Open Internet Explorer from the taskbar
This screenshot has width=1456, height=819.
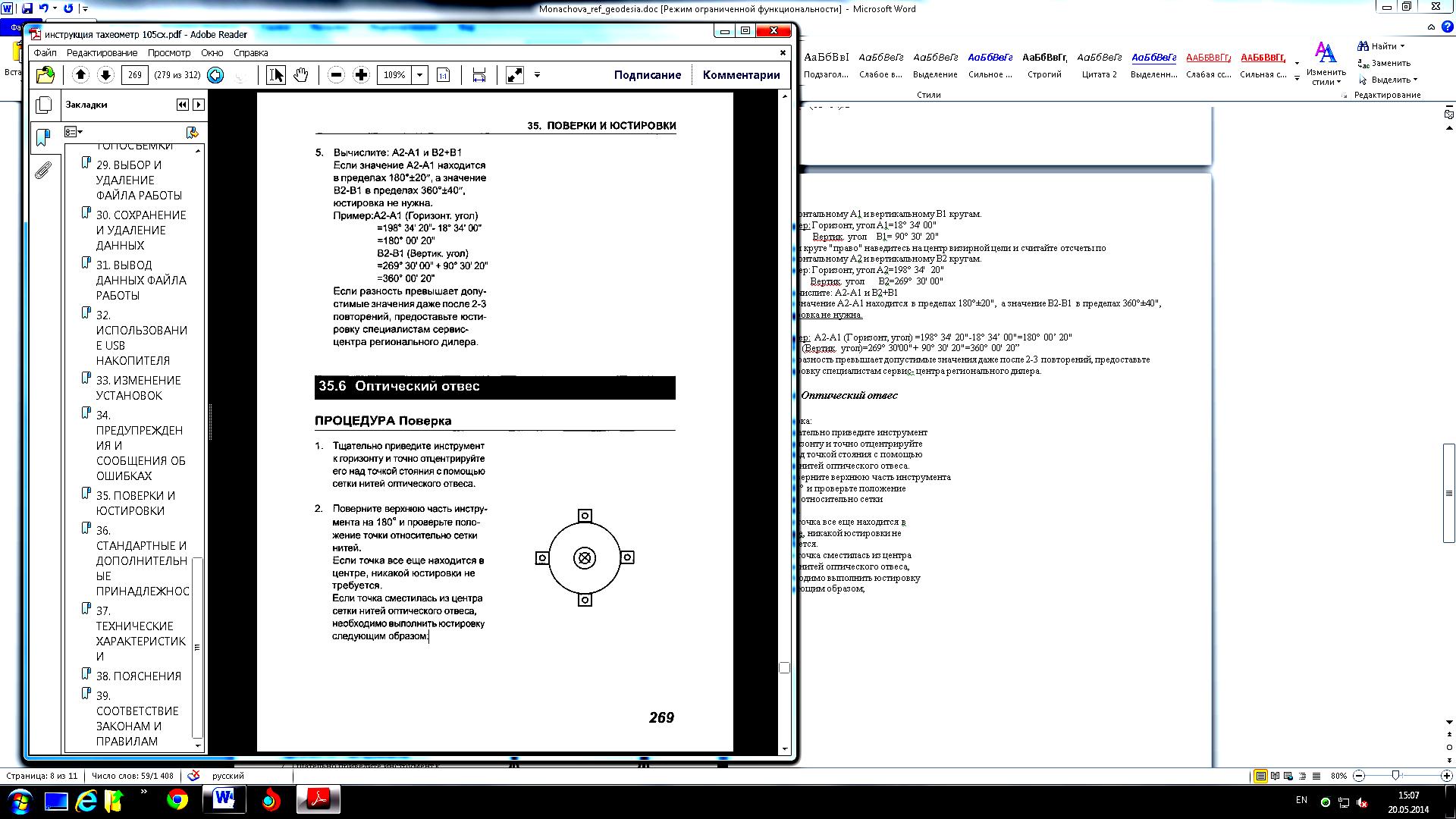pyautogui.click(x=86, y=800)
